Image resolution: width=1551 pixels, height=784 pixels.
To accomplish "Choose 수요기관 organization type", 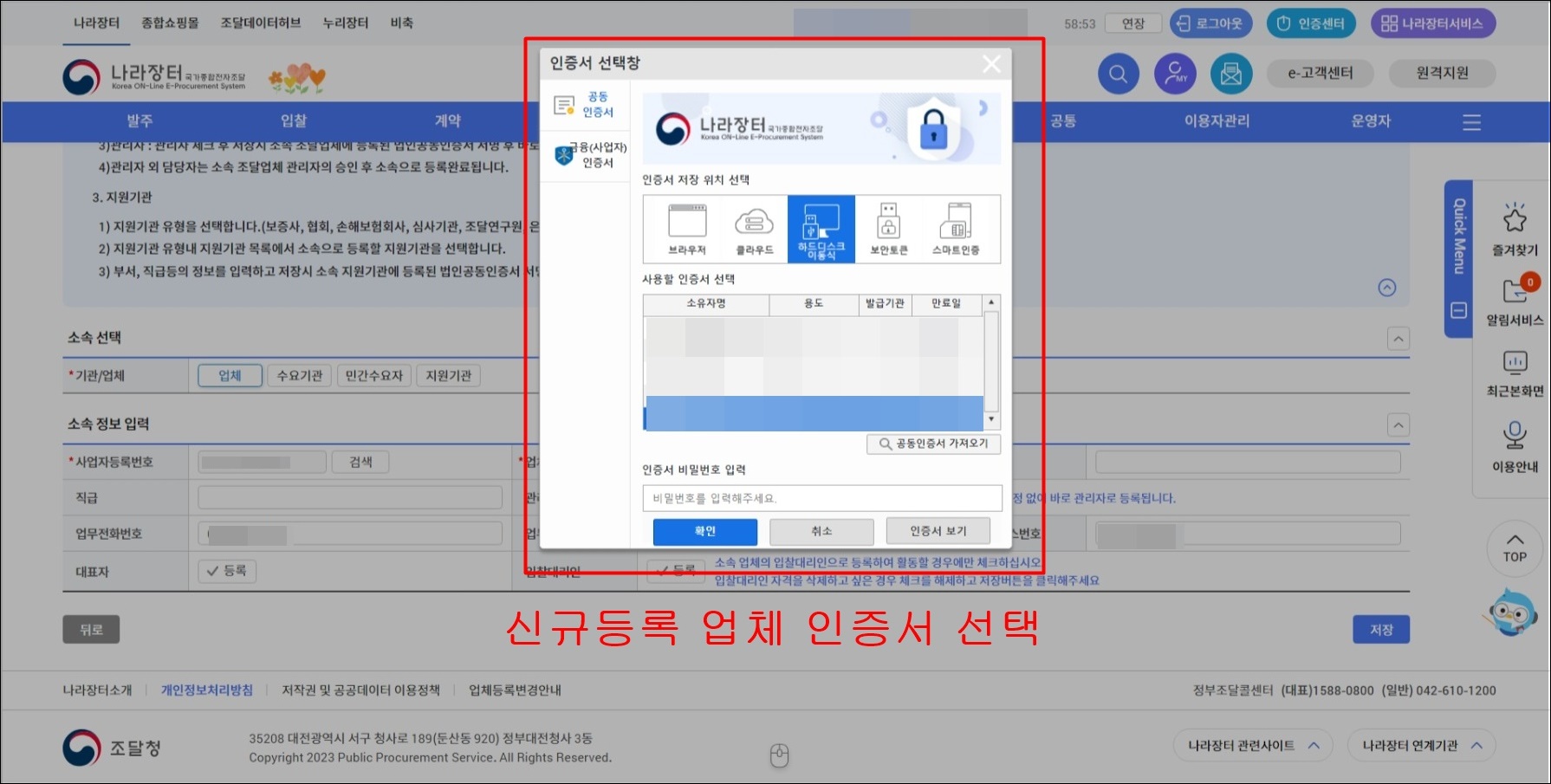I will 300,375.
